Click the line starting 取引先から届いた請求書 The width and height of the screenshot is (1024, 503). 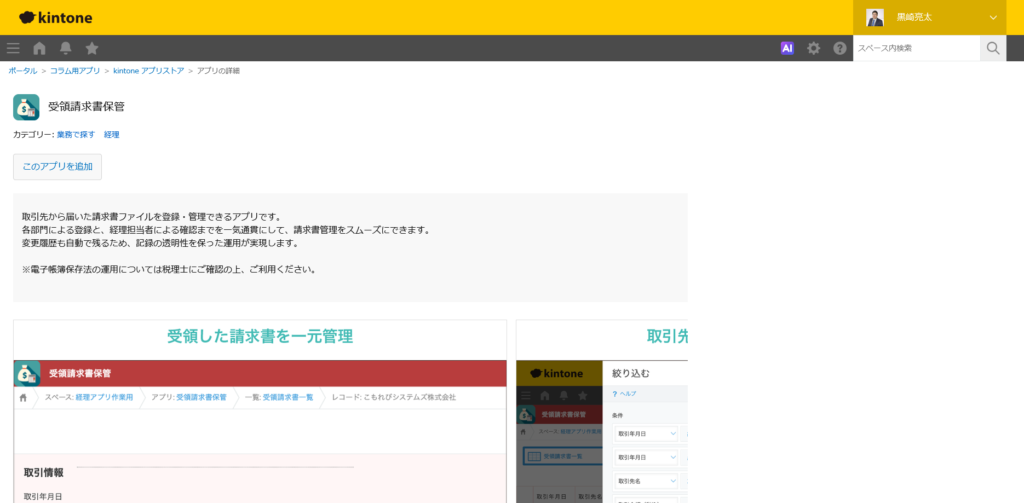151,217
